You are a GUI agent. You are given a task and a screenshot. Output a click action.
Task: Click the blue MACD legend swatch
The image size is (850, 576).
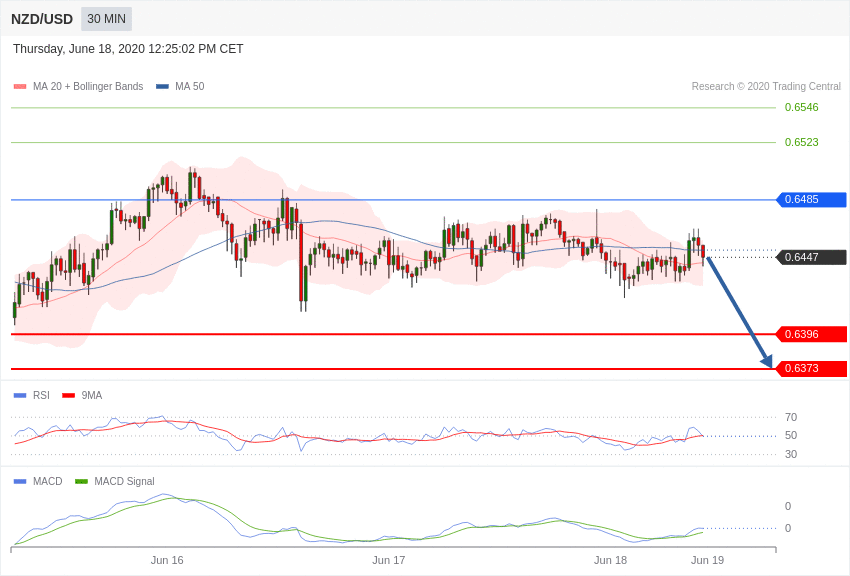[20, 482]
